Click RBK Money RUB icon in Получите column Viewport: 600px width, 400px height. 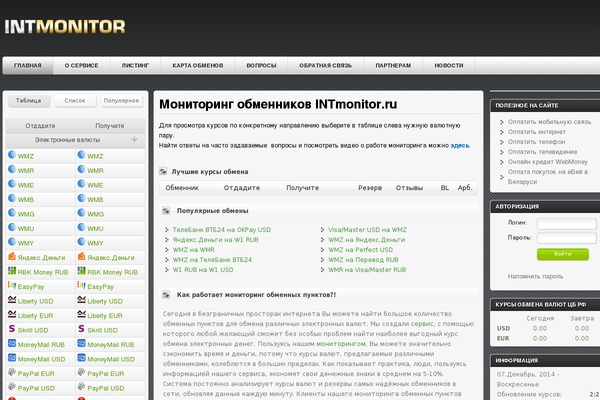tap(81, 271)
